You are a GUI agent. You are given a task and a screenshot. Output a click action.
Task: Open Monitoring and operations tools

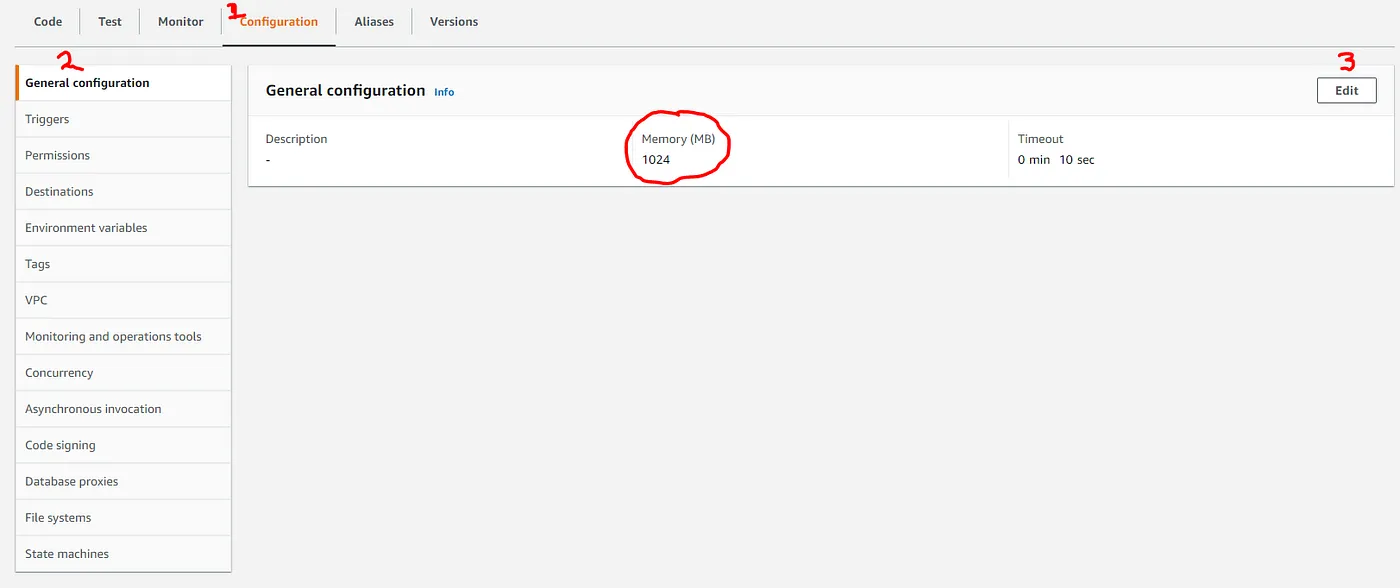tap(113, 337)
